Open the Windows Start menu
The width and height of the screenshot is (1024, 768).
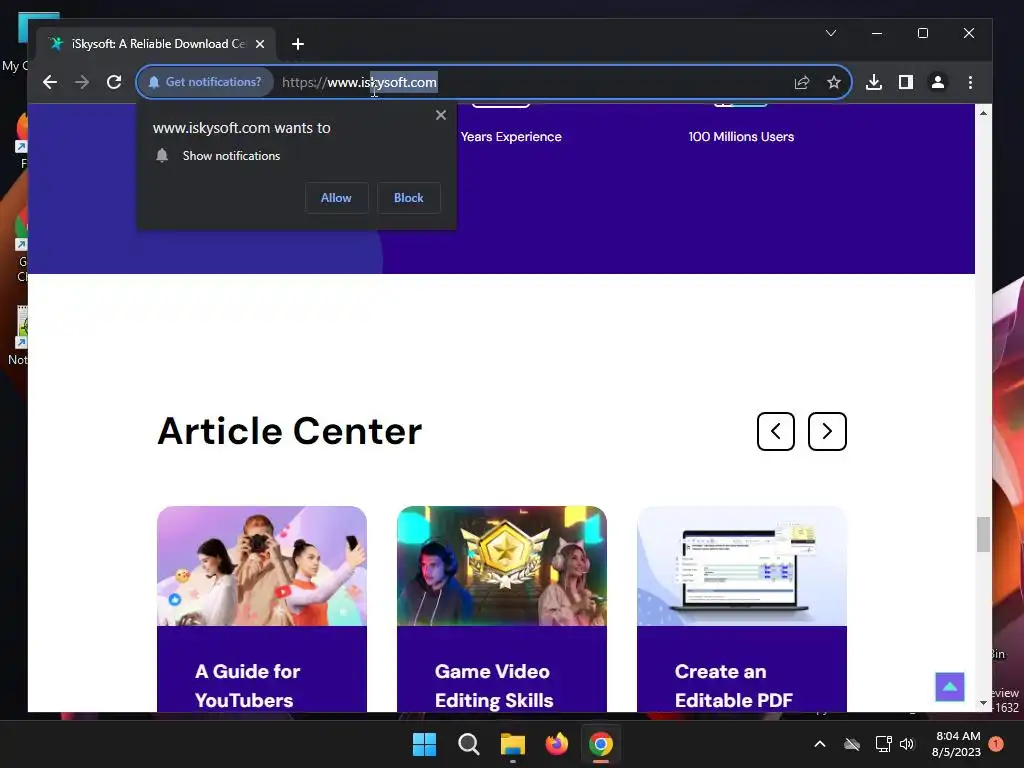pyautogui.click(x=424, y=744)
